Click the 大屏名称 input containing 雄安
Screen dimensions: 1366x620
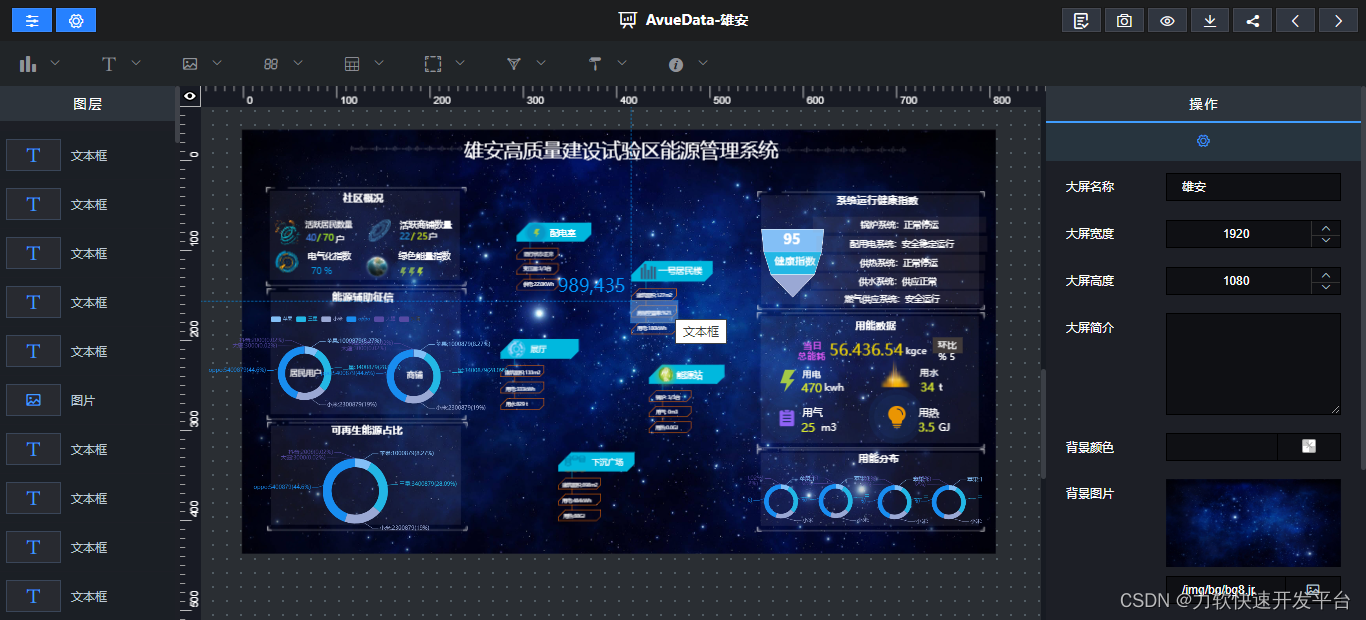[1253, 187]
